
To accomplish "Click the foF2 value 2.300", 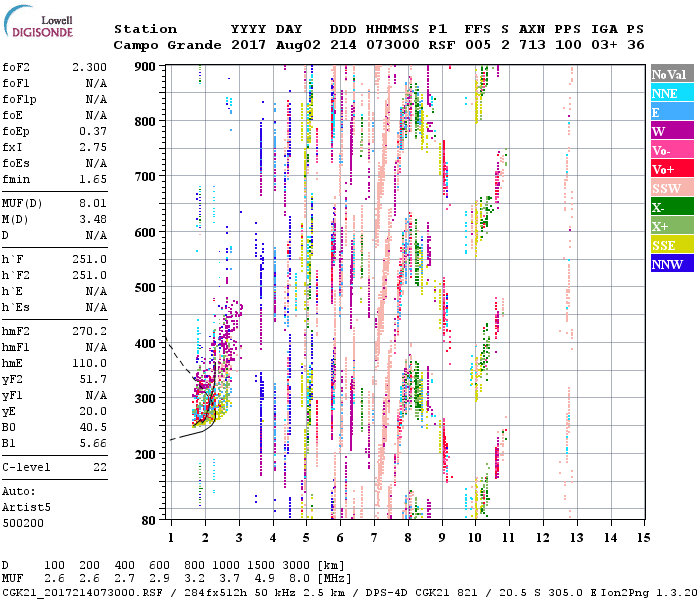I will tap(88, 66).
